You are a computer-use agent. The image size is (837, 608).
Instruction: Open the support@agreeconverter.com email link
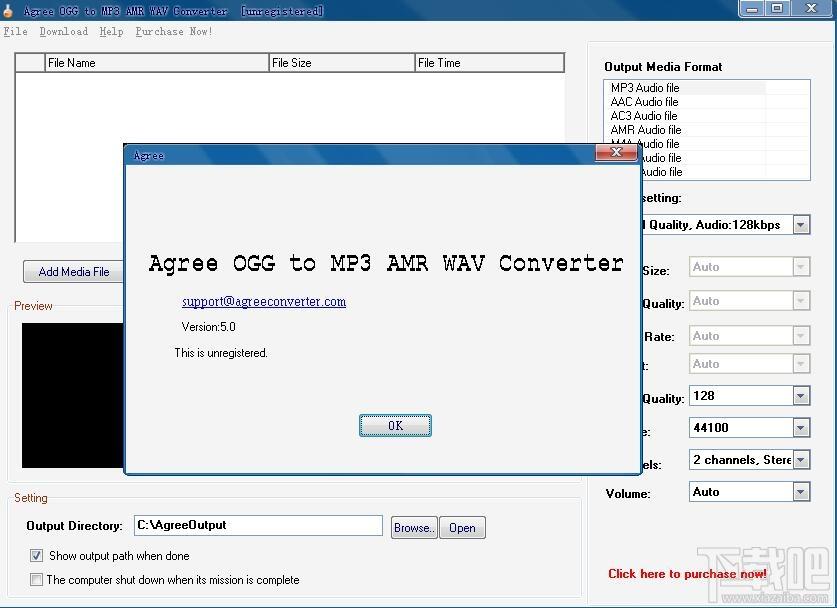pos(264,302)
